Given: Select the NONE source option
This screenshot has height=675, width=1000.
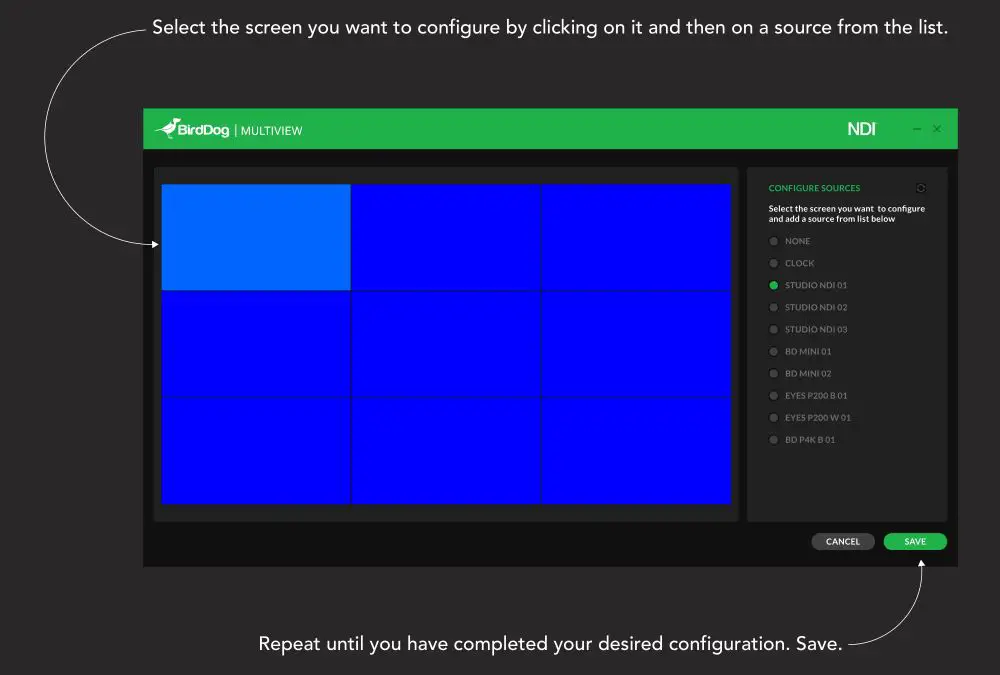Looking at the screenshot, I should click(797, 241).
